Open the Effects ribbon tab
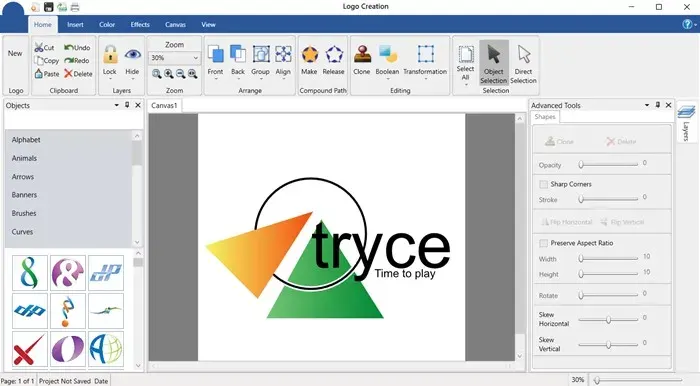This screenshot has width=700, height=386. (x=140, y=25)
